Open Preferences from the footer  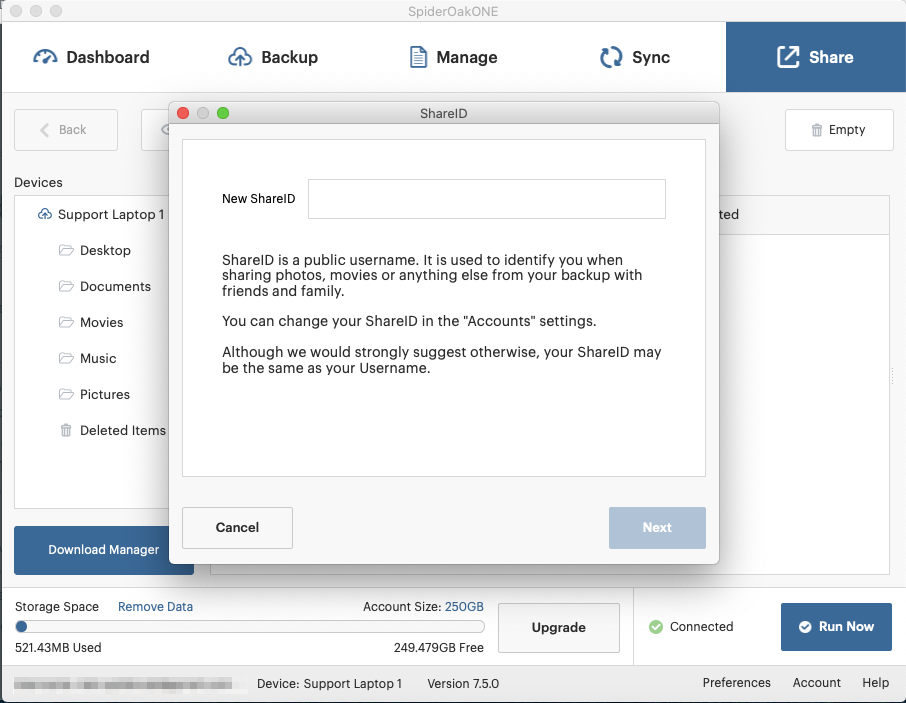pos(736,683)
